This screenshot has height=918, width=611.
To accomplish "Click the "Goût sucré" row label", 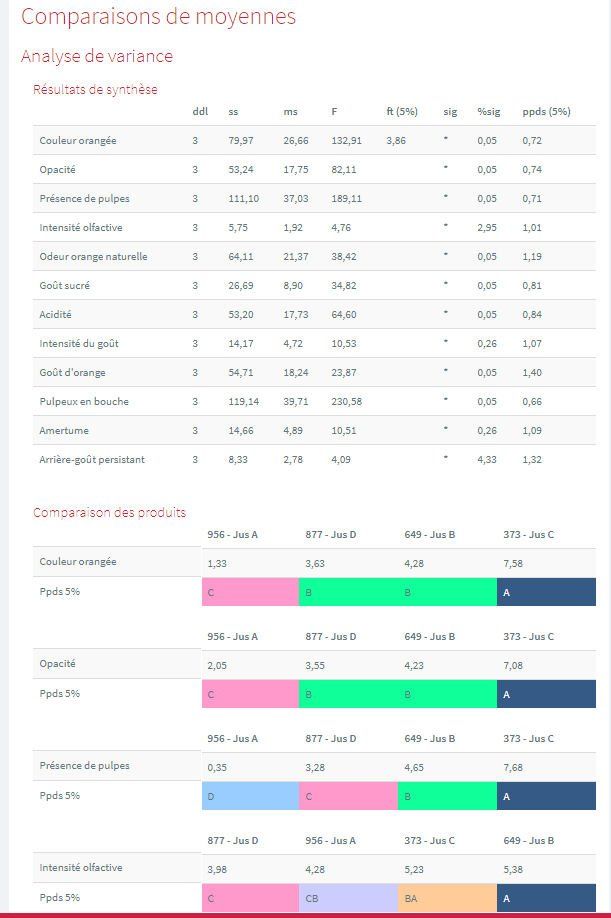I will click(x=64, y=285).
